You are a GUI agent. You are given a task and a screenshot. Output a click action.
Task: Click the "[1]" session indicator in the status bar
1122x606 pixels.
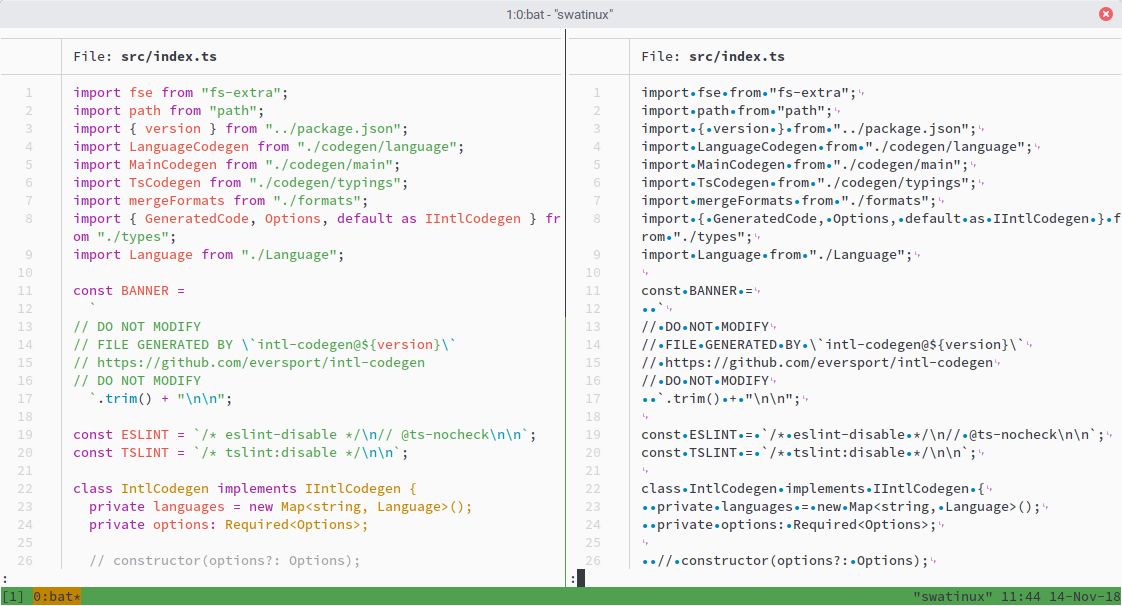[13, 596]
